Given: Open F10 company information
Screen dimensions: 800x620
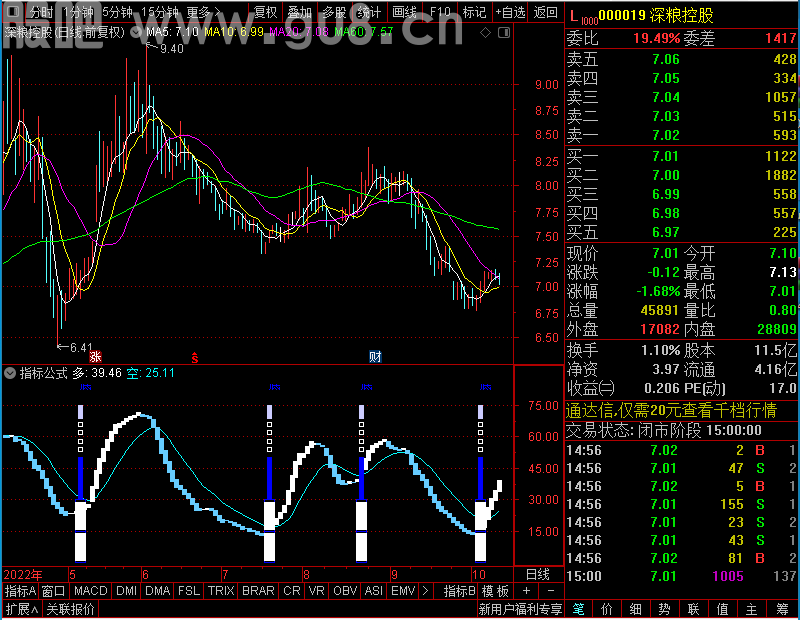Looking at the screenshot, I should pyautogui.click(x=440, y=12).
